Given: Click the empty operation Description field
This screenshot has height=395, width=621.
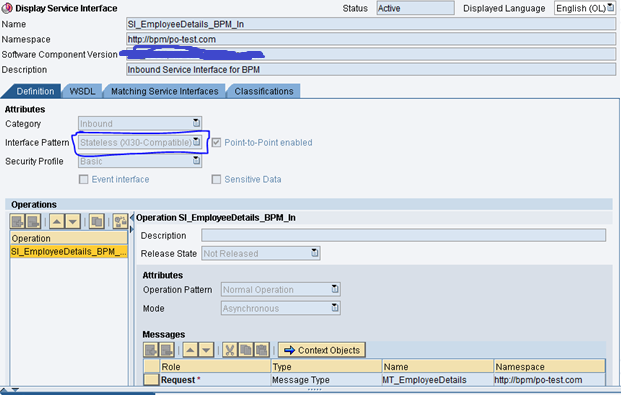Looking at the screenshot, I should [x=404, y=235].
